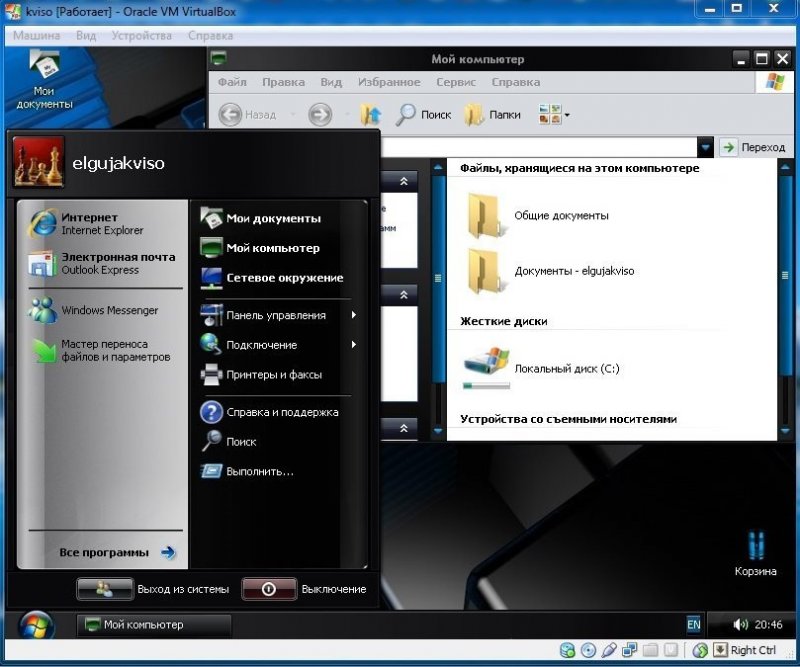Image resolution: width=800 pixels, height=667 pixels.
Task: Toggle the Папки folders pane button
Action: point(493,114)
